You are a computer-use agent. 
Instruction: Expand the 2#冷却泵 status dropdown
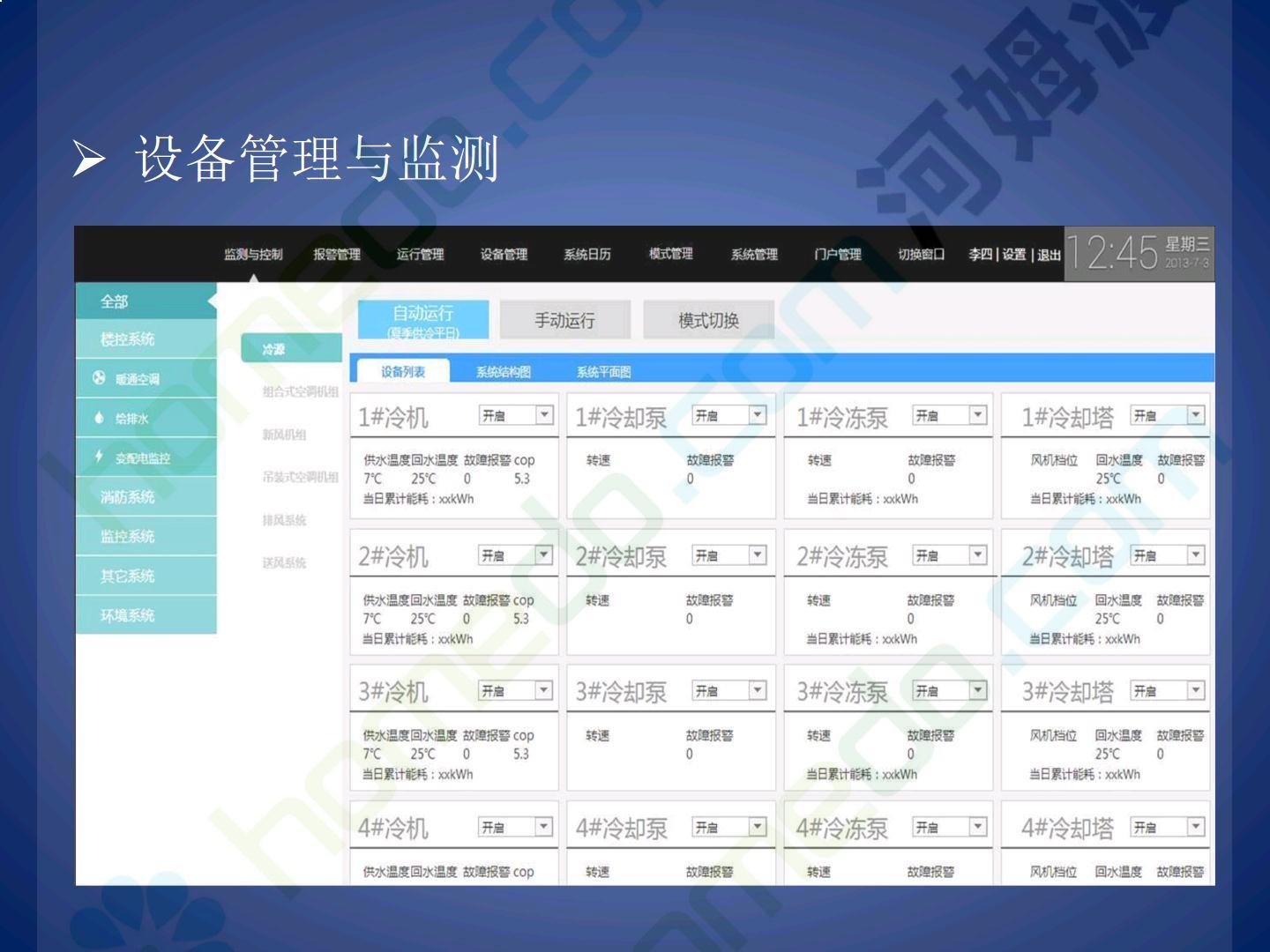click(757, 555)
